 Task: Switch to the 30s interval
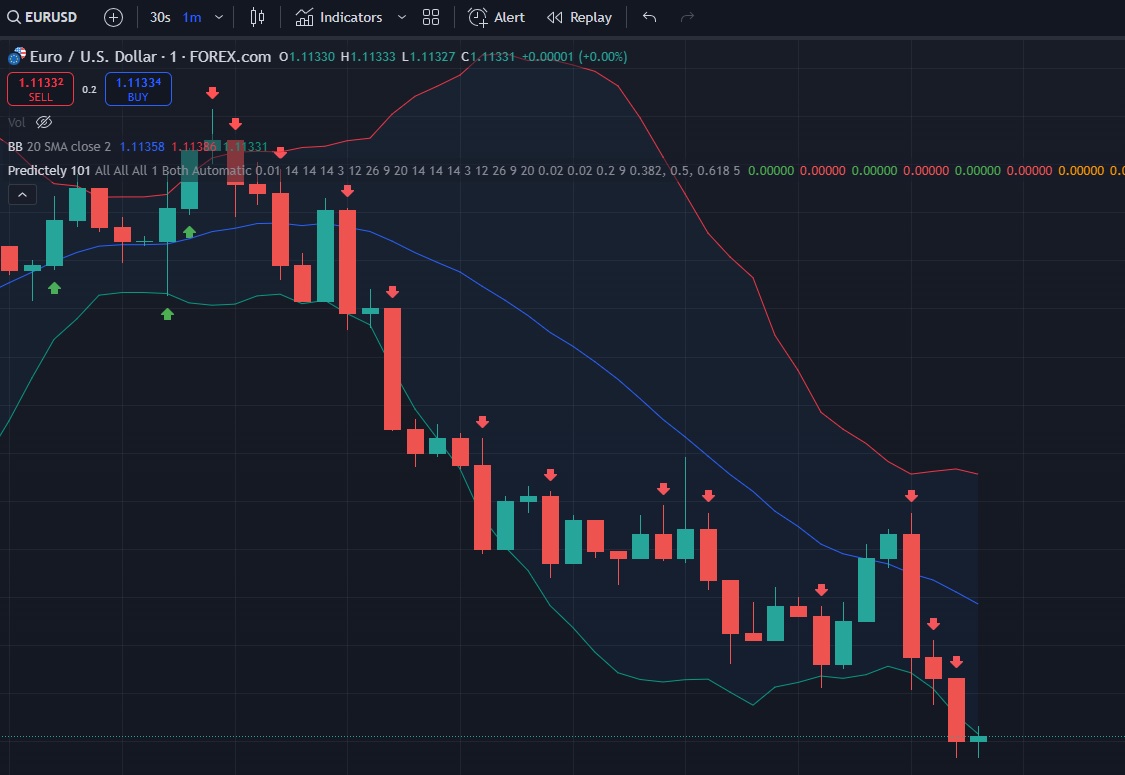160,17
